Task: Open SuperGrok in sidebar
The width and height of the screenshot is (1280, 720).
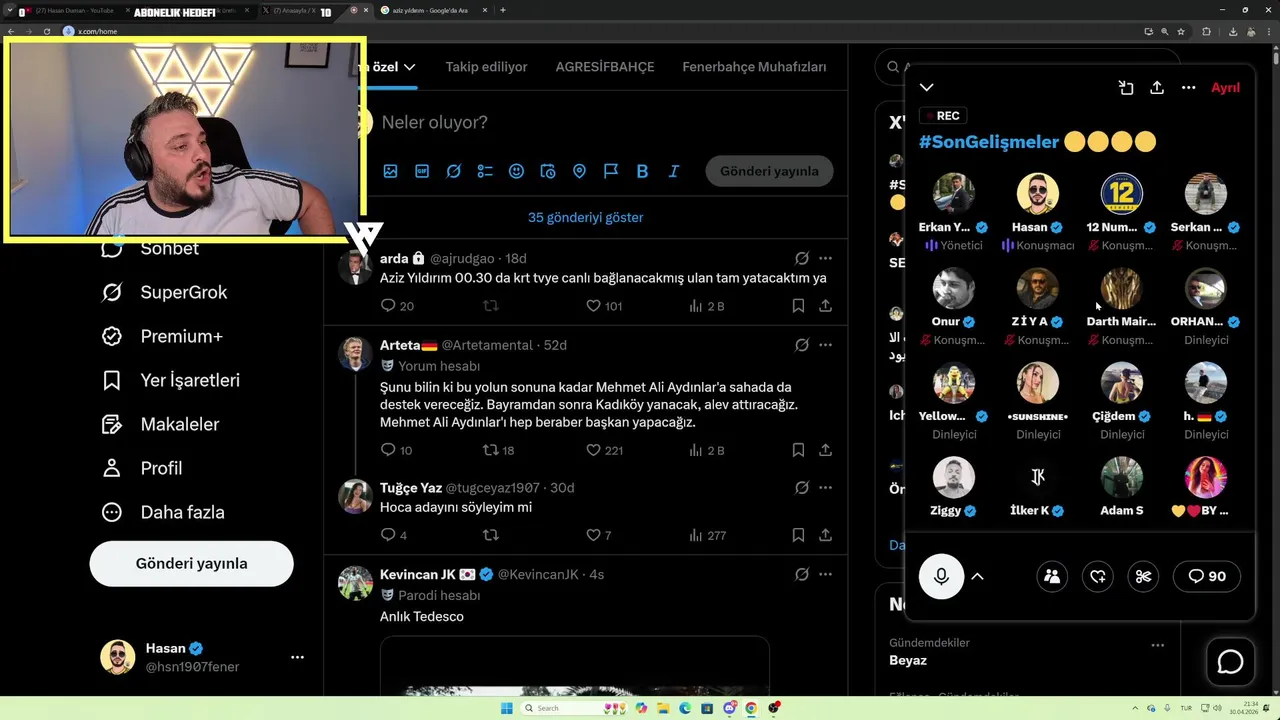Action: click(x=166, y=292)
